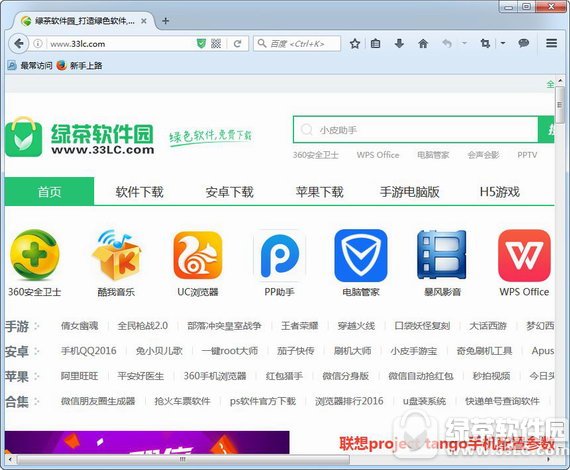Bookmark this page with the star icon
The width and height of the screenshot is (570, 470).
355,44
